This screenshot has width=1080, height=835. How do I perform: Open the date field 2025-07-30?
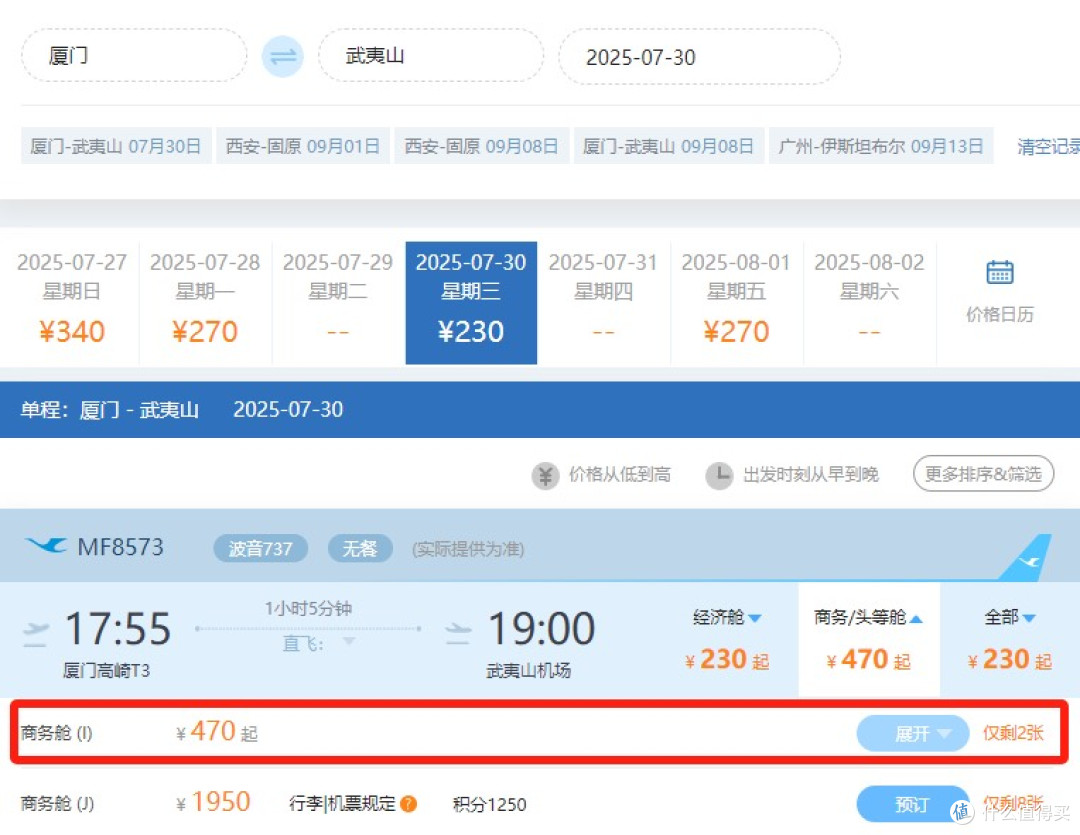699,56
